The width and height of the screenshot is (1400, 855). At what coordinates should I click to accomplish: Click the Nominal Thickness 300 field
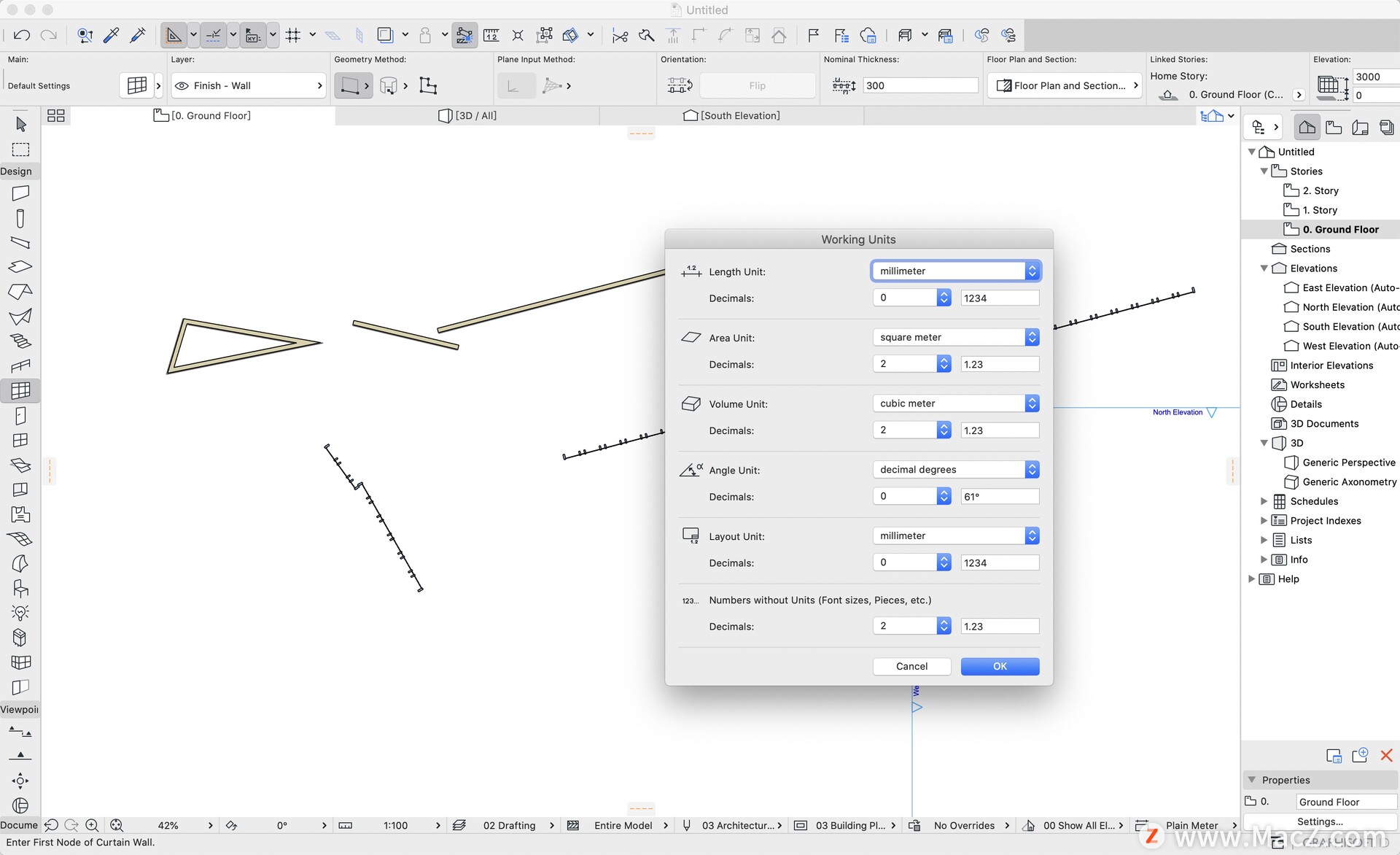pyautogui.click(x=920, y=86)
